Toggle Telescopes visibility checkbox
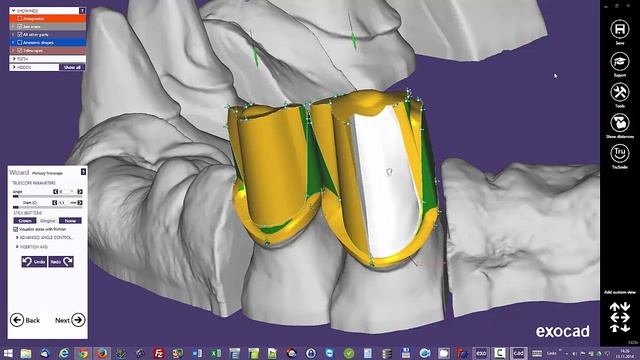640x360 pixels. click(x=20, y=51)
